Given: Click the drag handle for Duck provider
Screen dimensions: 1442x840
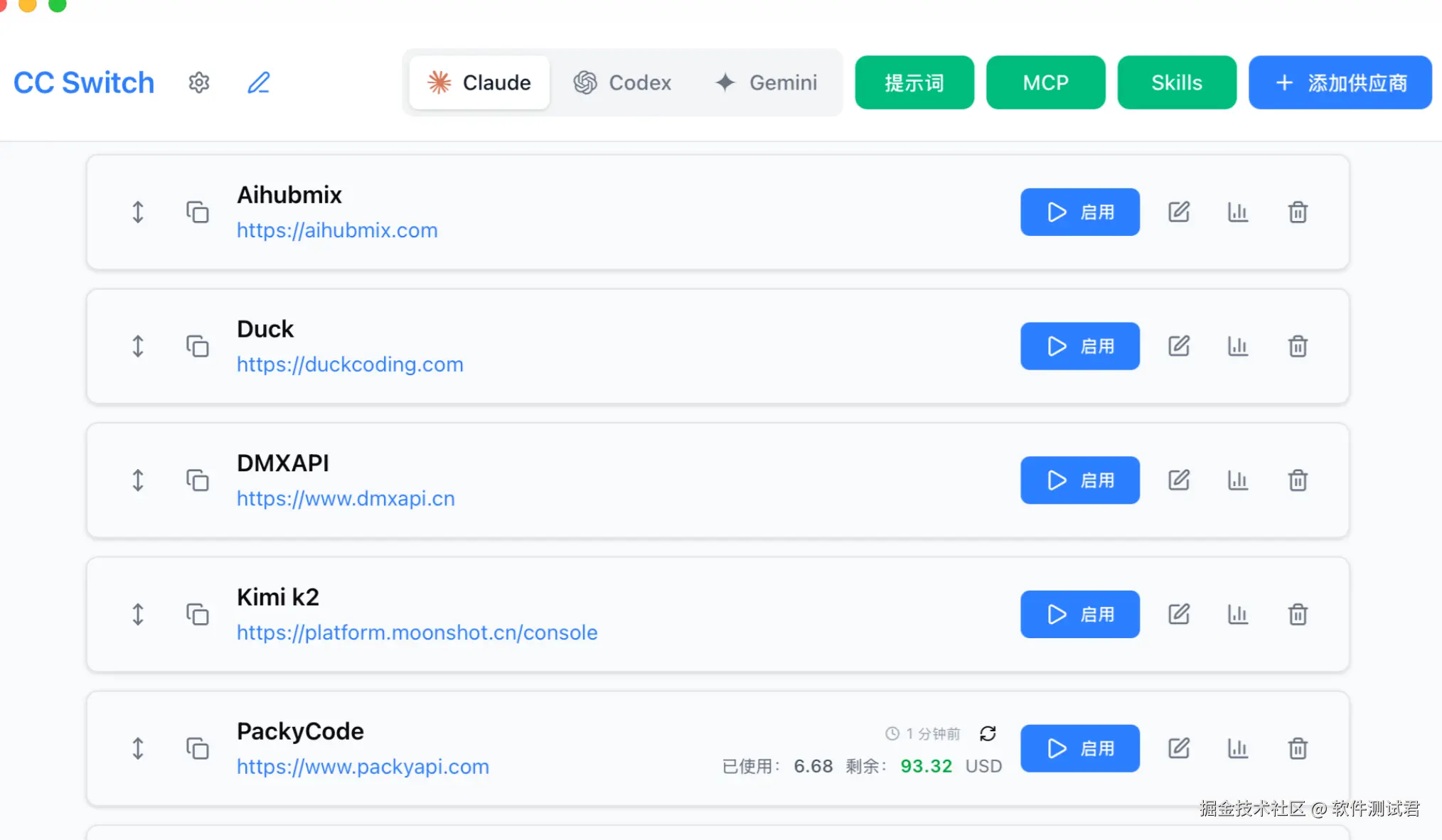Looking at the screenshot, I should [138, 346].
